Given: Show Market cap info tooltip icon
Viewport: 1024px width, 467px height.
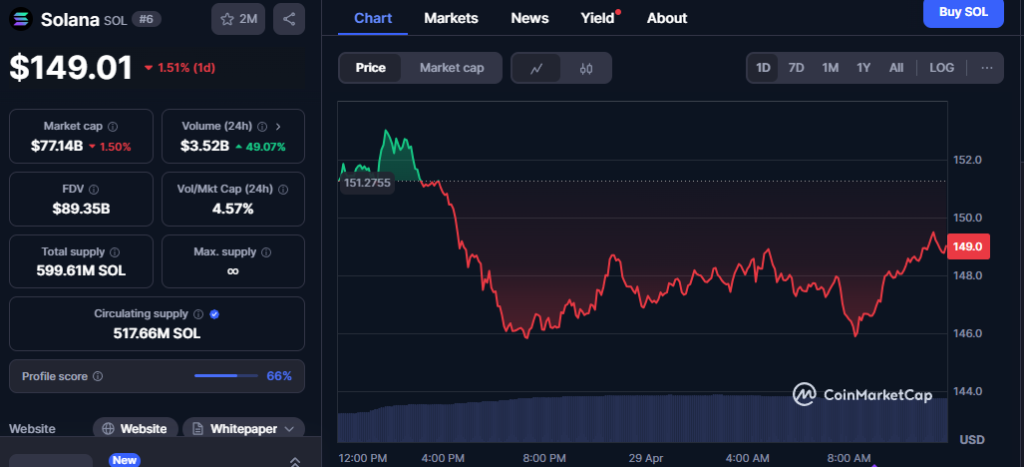Looking at the screenshot, I should point(112,126).
